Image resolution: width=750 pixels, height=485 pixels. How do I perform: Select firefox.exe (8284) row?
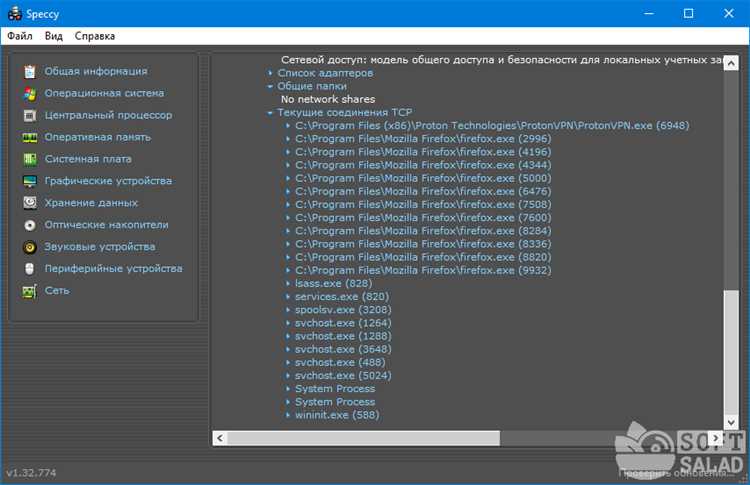point(423,231)
